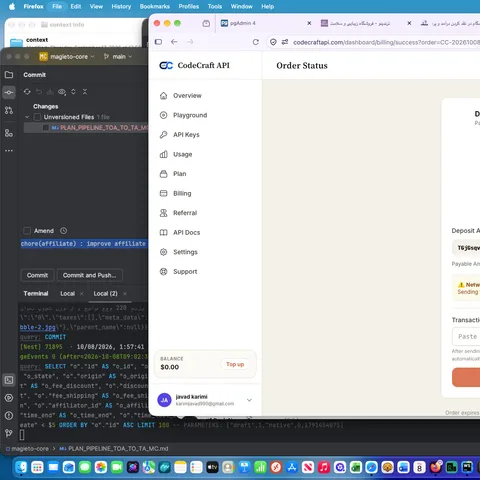Open App Store from the Dock
Viewport: 480px width, 480px height.
click(x=292, y=467)
